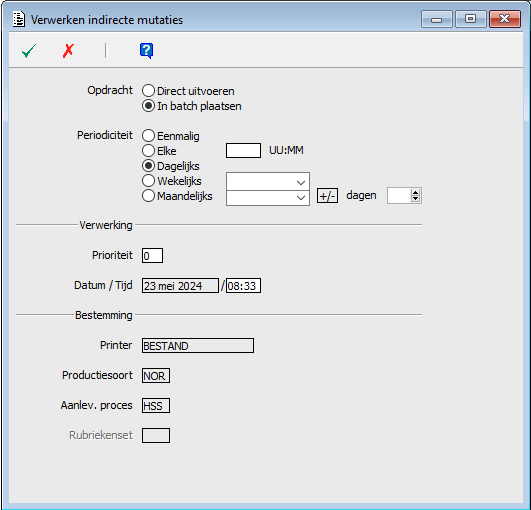The image size is (531, 510).
Task: Click the Aanlev. proces field HSS
Action: point(156,405)
